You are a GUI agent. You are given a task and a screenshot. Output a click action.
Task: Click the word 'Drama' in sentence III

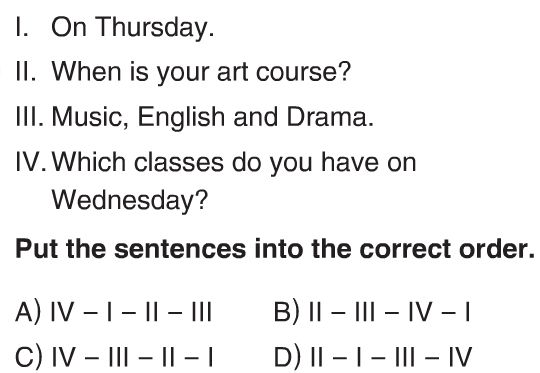click(x=327, y=117)
